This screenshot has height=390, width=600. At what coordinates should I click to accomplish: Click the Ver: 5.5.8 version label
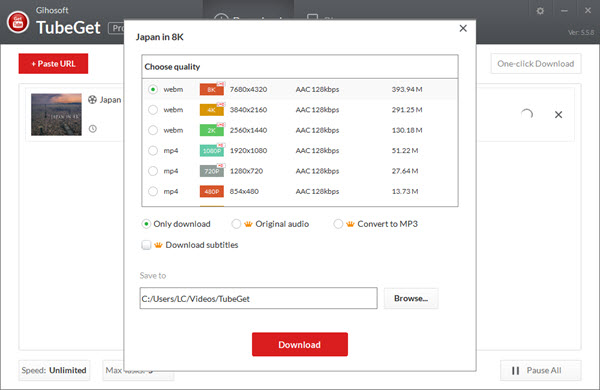point(581,33)
